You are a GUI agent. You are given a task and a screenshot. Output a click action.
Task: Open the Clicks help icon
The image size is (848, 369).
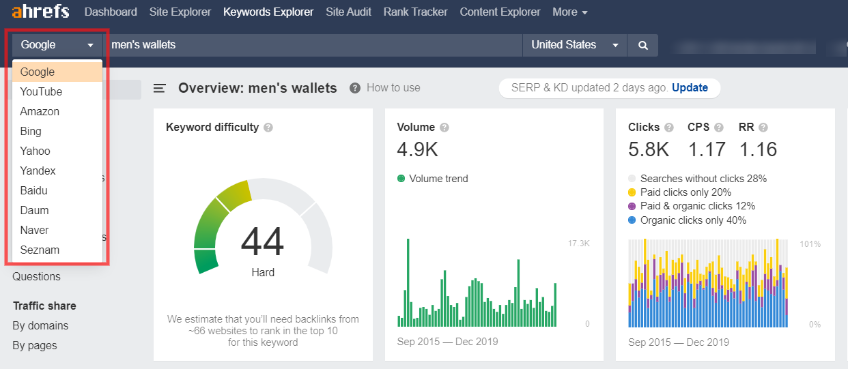point(669,128)
